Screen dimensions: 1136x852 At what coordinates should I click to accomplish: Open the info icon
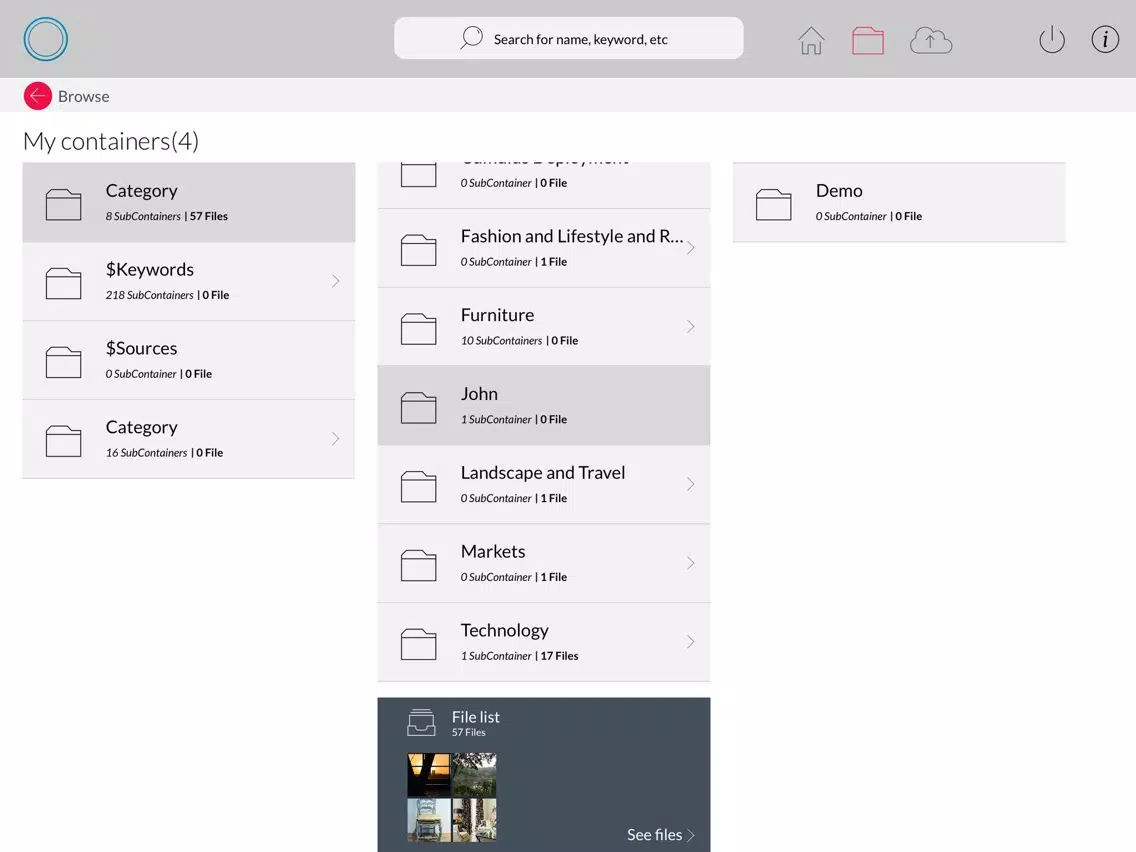click(x=1105, y=39)
